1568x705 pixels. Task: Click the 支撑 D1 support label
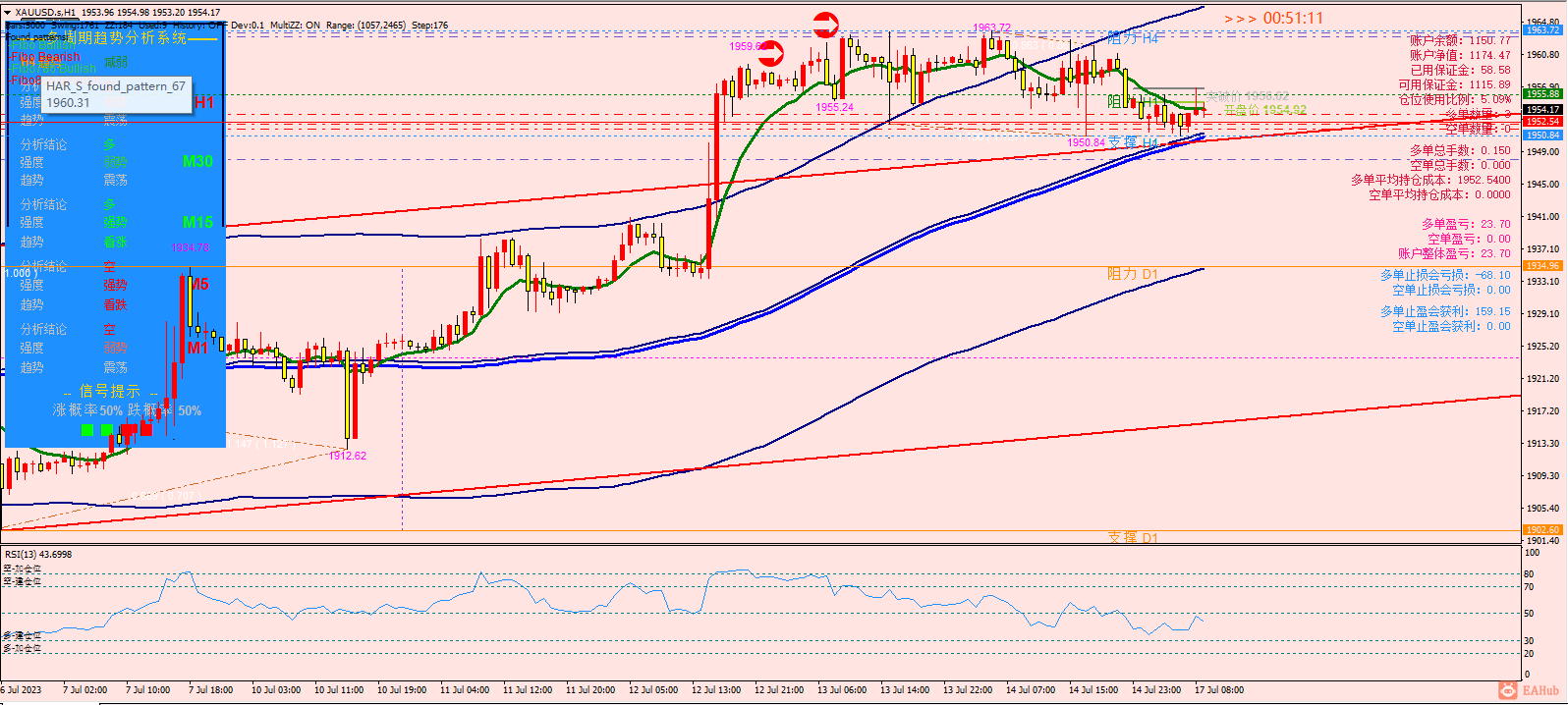click(x=1133, y=537)
